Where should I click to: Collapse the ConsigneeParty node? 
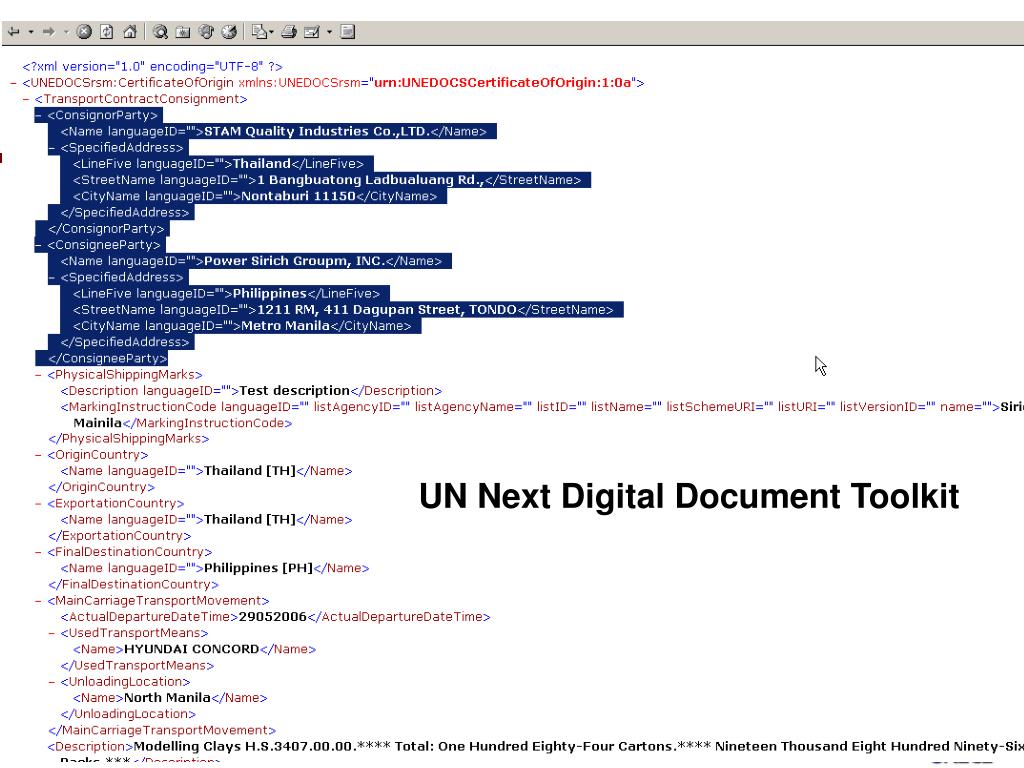(39, 245)
